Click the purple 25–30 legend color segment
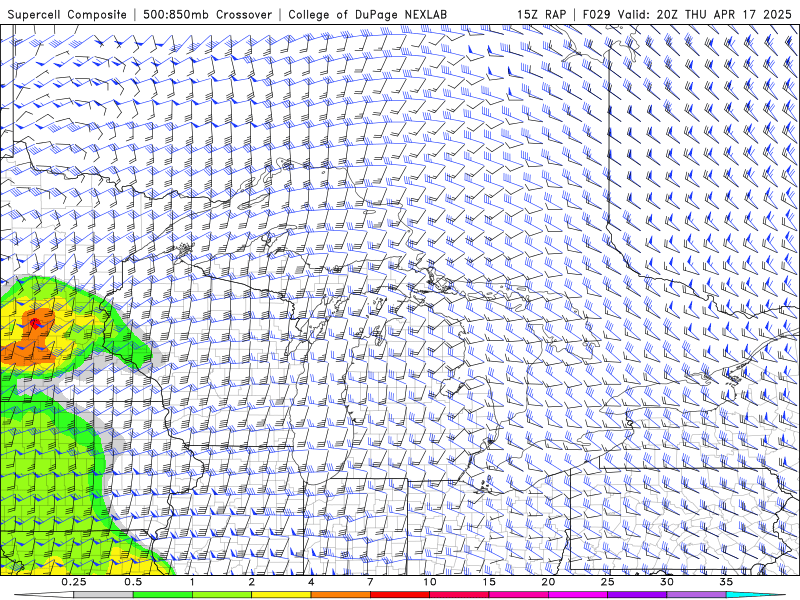This screenshot has height=600, width=800. point(637,595)
